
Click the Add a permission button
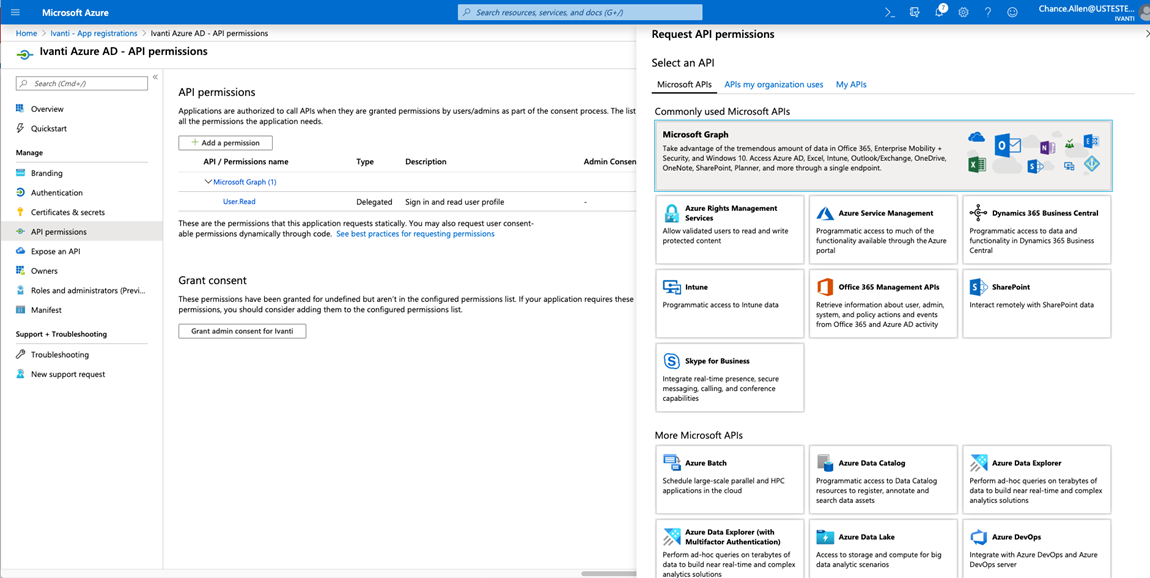pyautogui.click(x=224, y=142)
